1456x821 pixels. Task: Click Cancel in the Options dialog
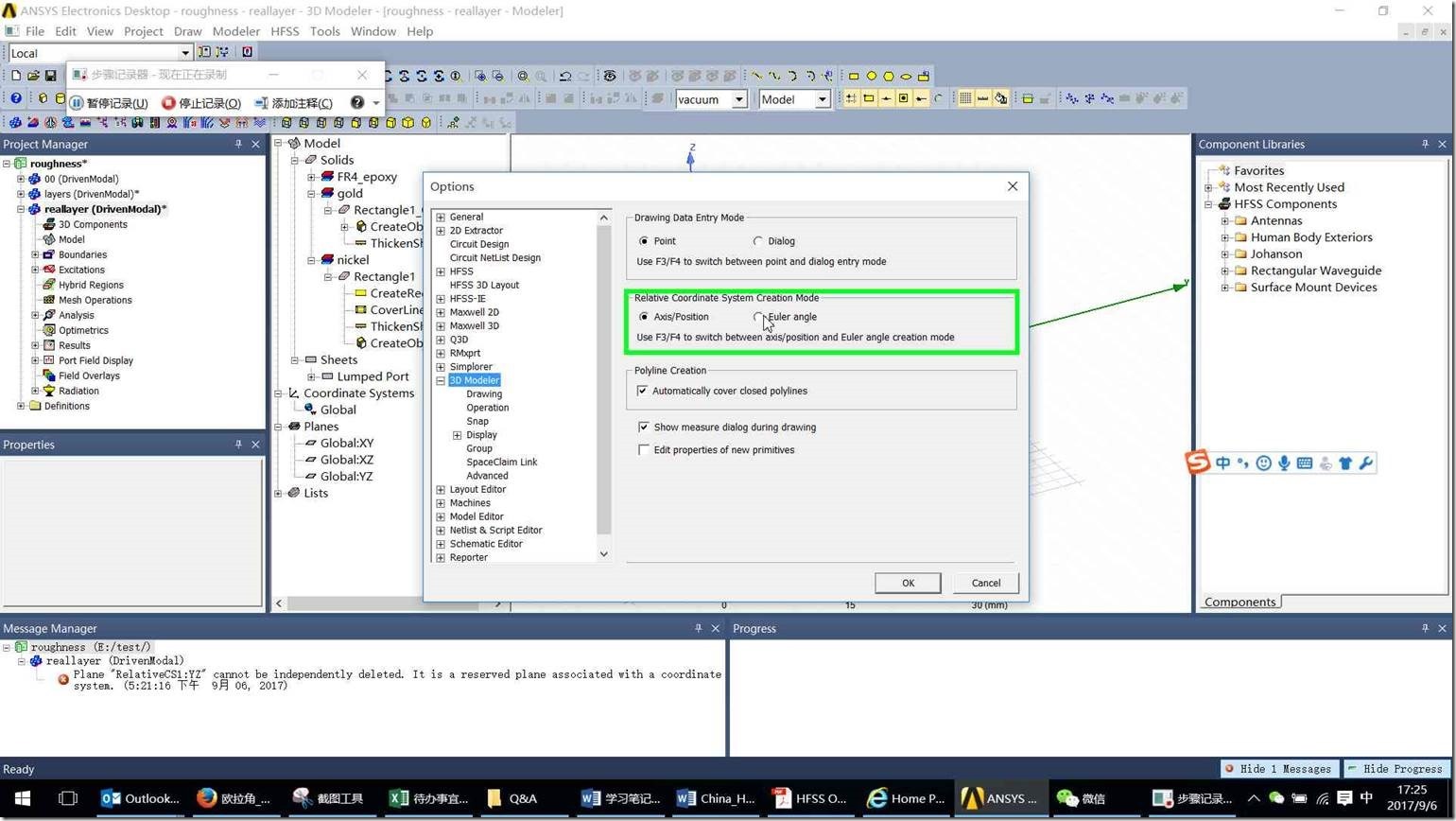click(986, 583)
